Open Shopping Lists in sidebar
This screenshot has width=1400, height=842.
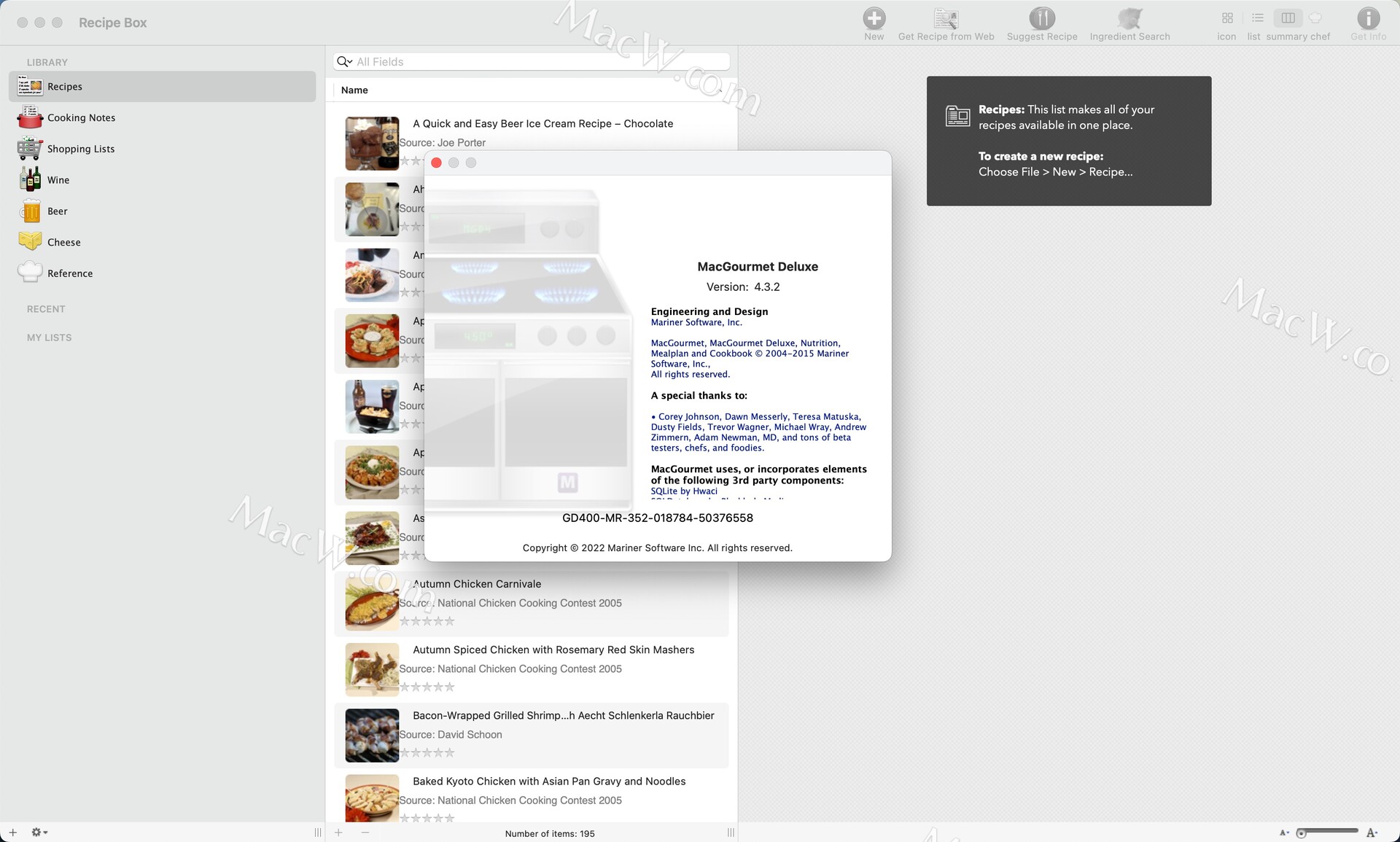click(162, 149)
